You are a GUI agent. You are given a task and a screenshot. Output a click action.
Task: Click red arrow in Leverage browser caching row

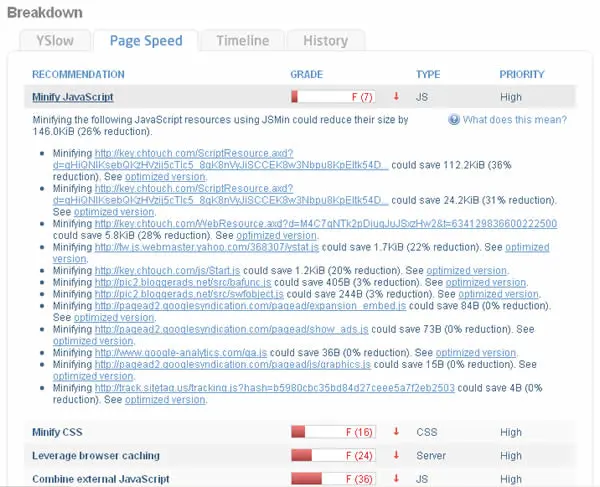[396, 455]
